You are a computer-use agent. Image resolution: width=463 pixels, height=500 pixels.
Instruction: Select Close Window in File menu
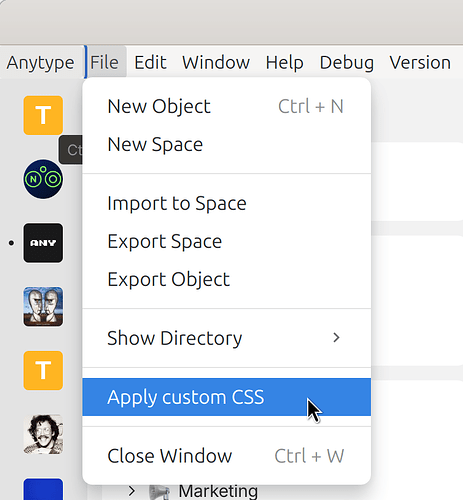click(227, 456)
